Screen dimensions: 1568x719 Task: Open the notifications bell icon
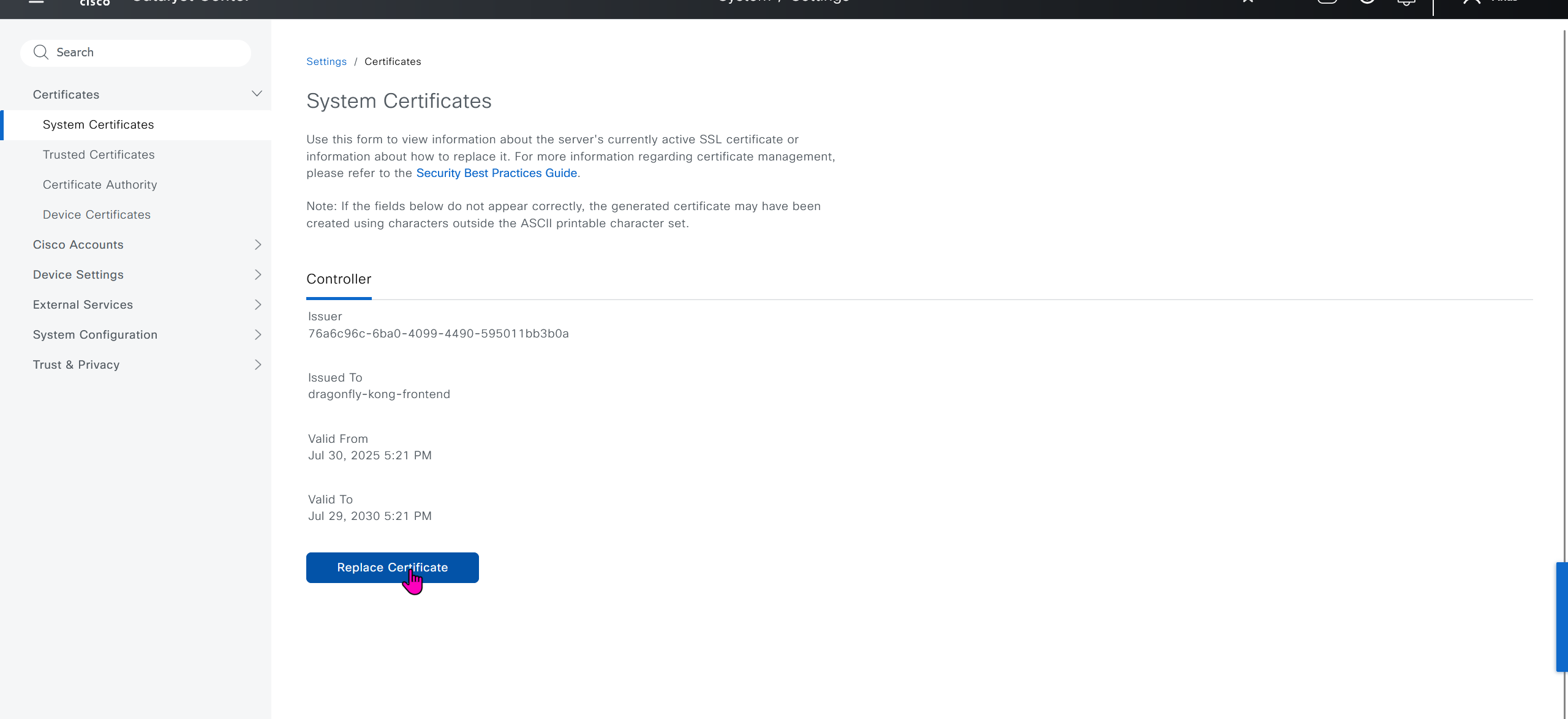pyautogui.click(x=1406, y=2)
